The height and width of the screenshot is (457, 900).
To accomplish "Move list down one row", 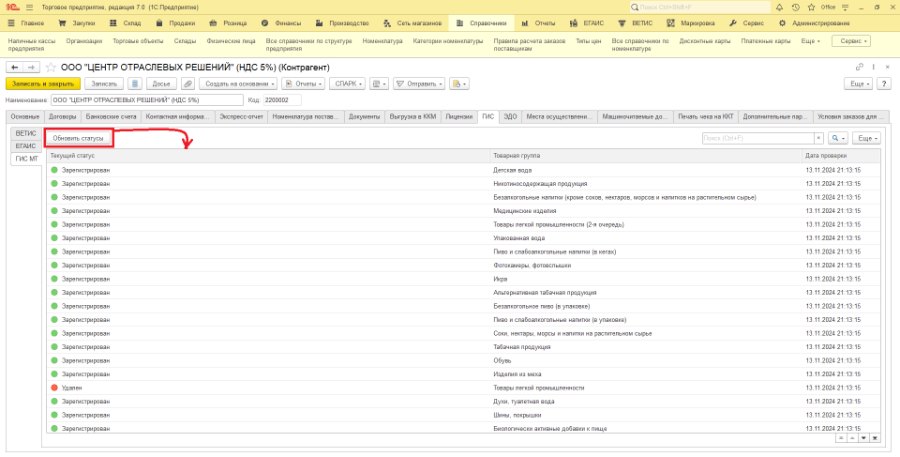I will tap(863, 437).
